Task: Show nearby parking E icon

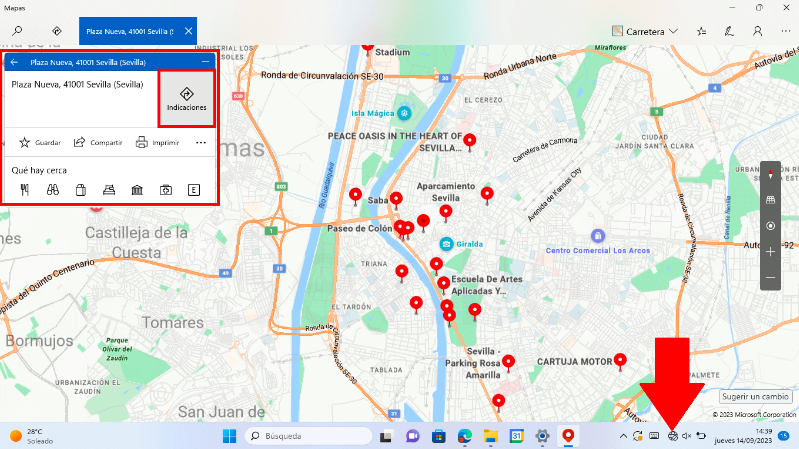Action: click(x=194, y=190)
